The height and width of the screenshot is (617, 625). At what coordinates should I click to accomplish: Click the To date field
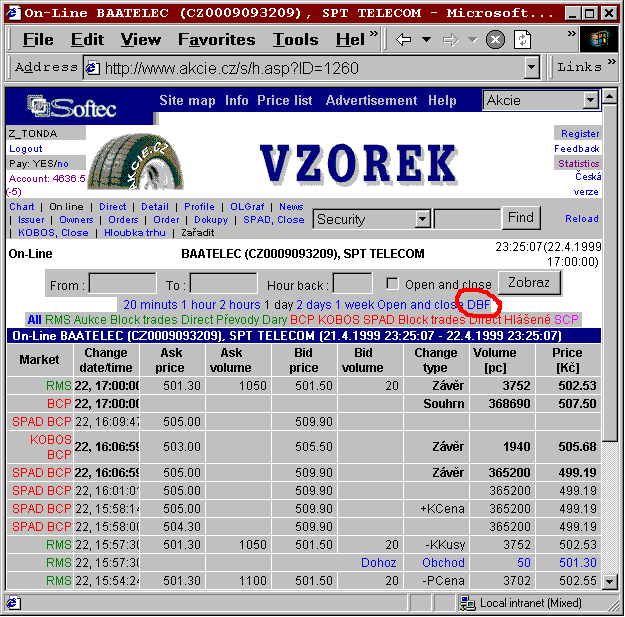pyautogui.click(x=223, y=283)
